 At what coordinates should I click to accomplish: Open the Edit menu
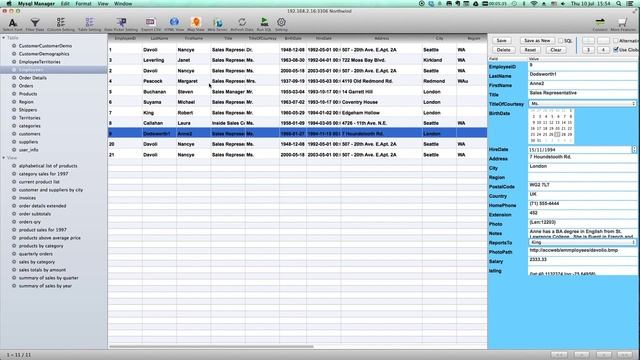point(65,3)
